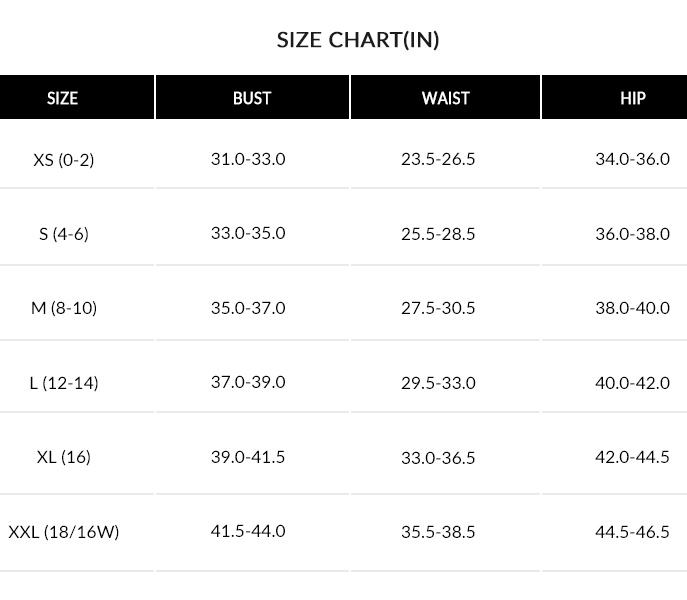The width and height of the screenshot is (687, 600).
Task: Click the M hip value 38.0-40.0
Action: [x=632, y=307]
